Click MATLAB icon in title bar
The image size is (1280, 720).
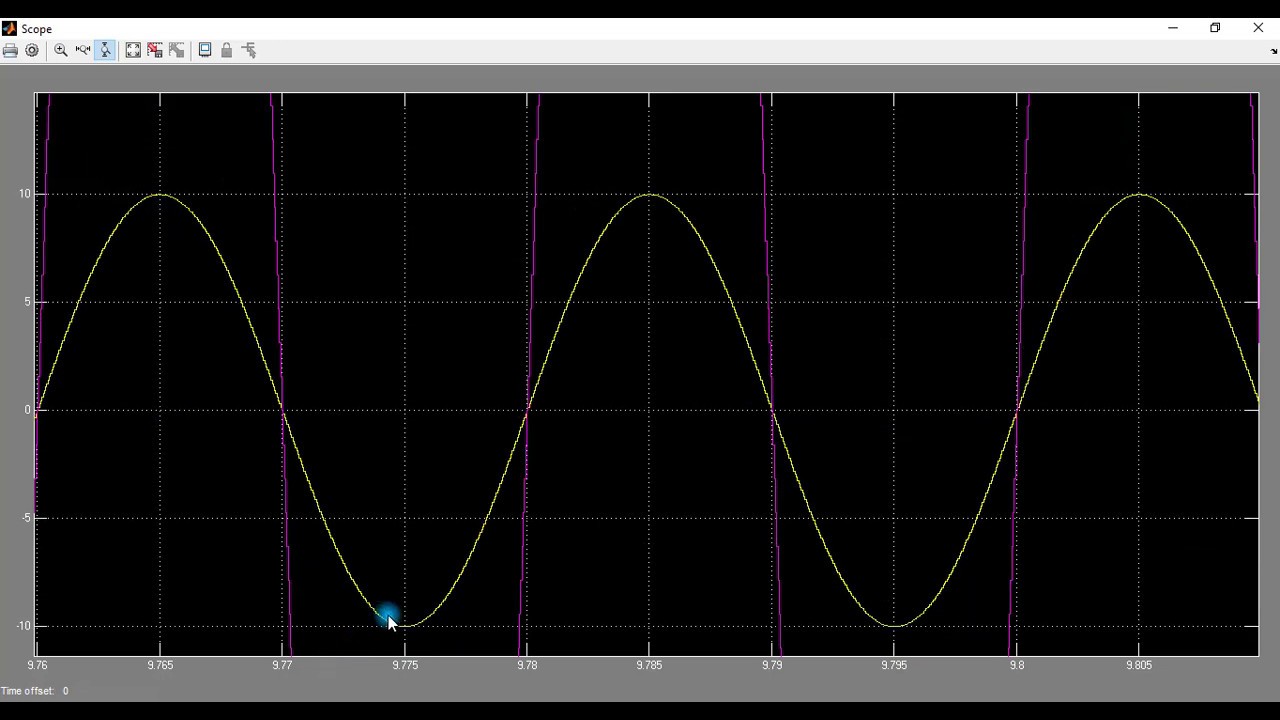(x=9, y=28)
